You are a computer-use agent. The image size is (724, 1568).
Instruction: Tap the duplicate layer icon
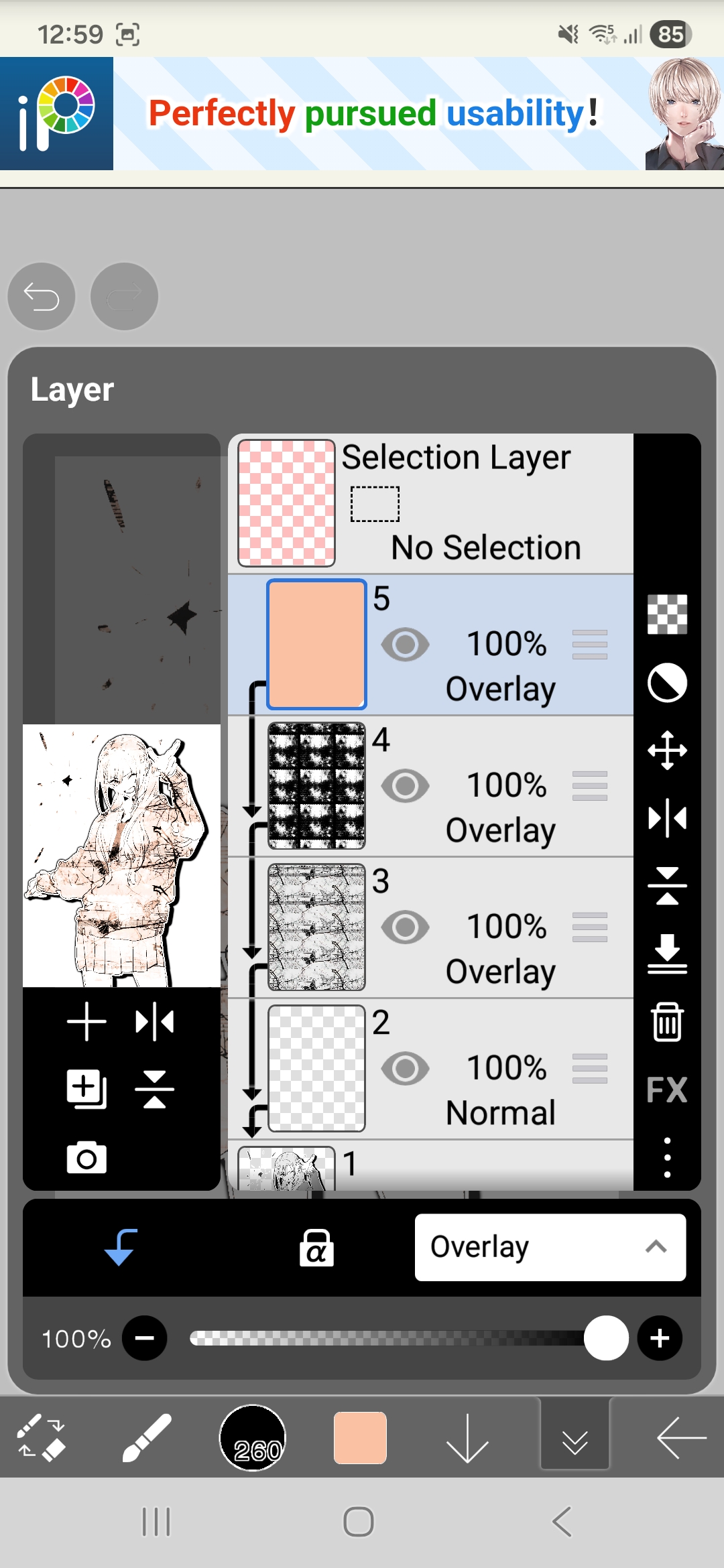(86, 1089)
